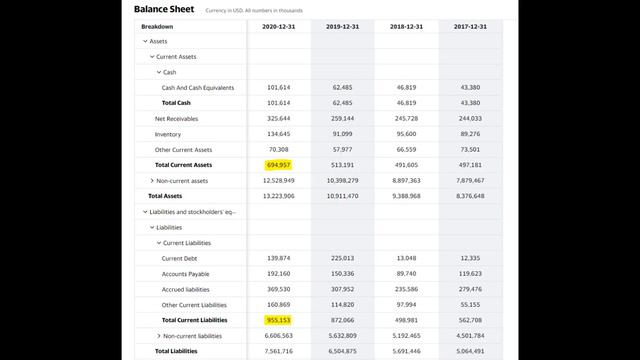Screen dimensions: 640x360
Task: Click the Accrued liabilities row label
Action: (x=185, y=289)
